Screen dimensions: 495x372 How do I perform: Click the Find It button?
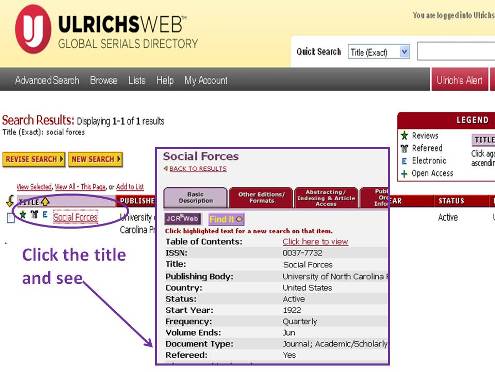coord(226,219)
